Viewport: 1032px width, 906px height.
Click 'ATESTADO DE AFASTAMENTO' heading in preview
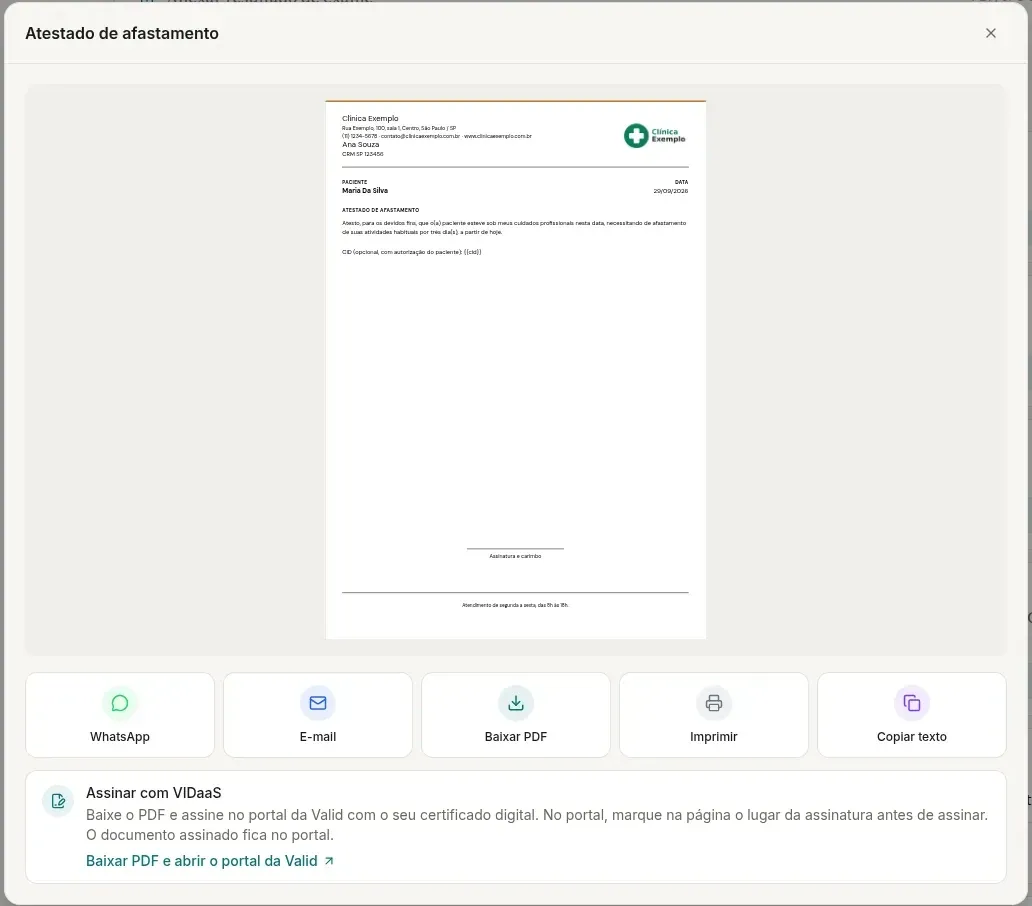pyautogui.click(x=380, y=210)
